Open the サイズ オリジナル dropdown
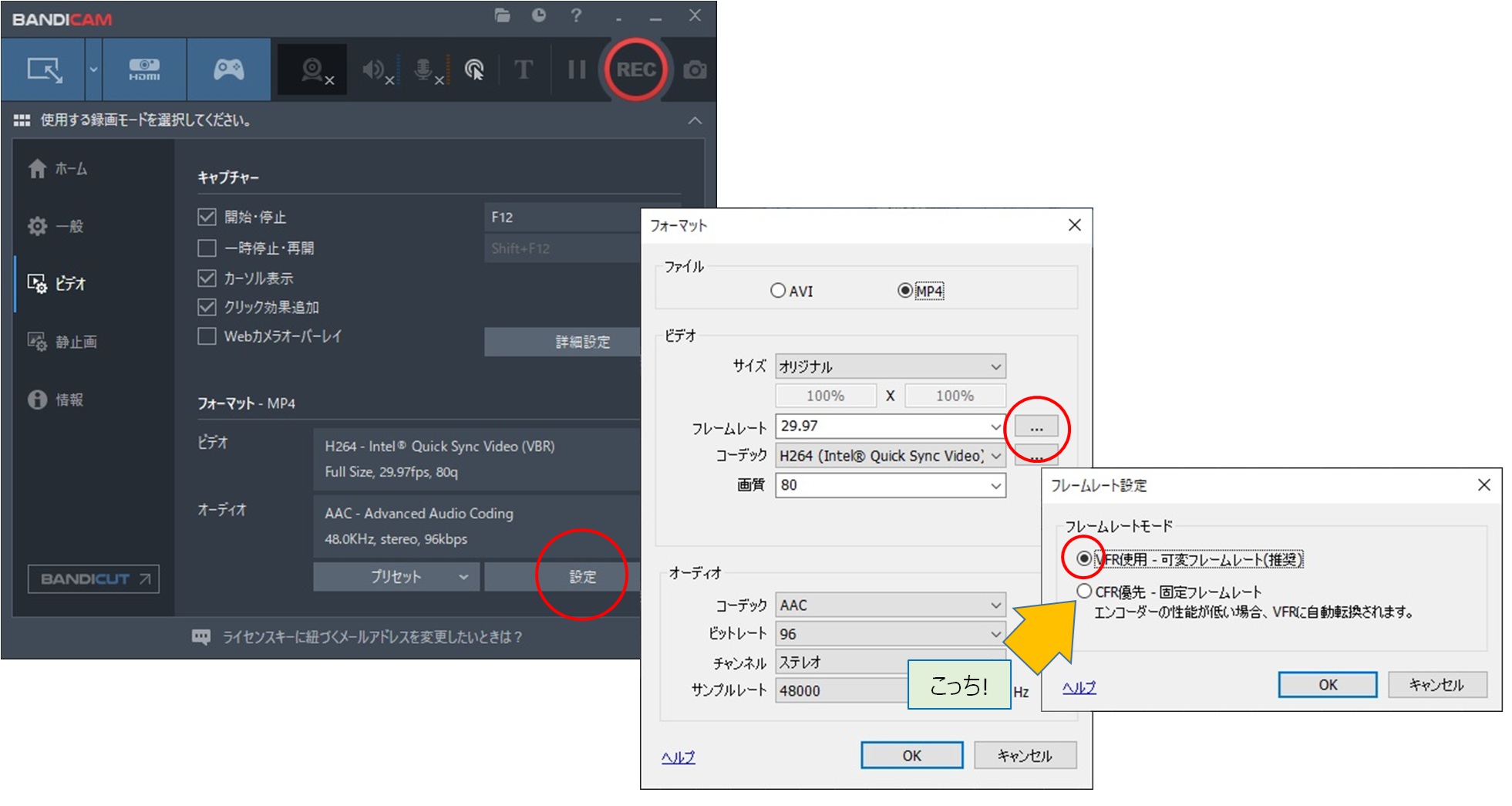1512x806 pixels. [x=890, y=366]
